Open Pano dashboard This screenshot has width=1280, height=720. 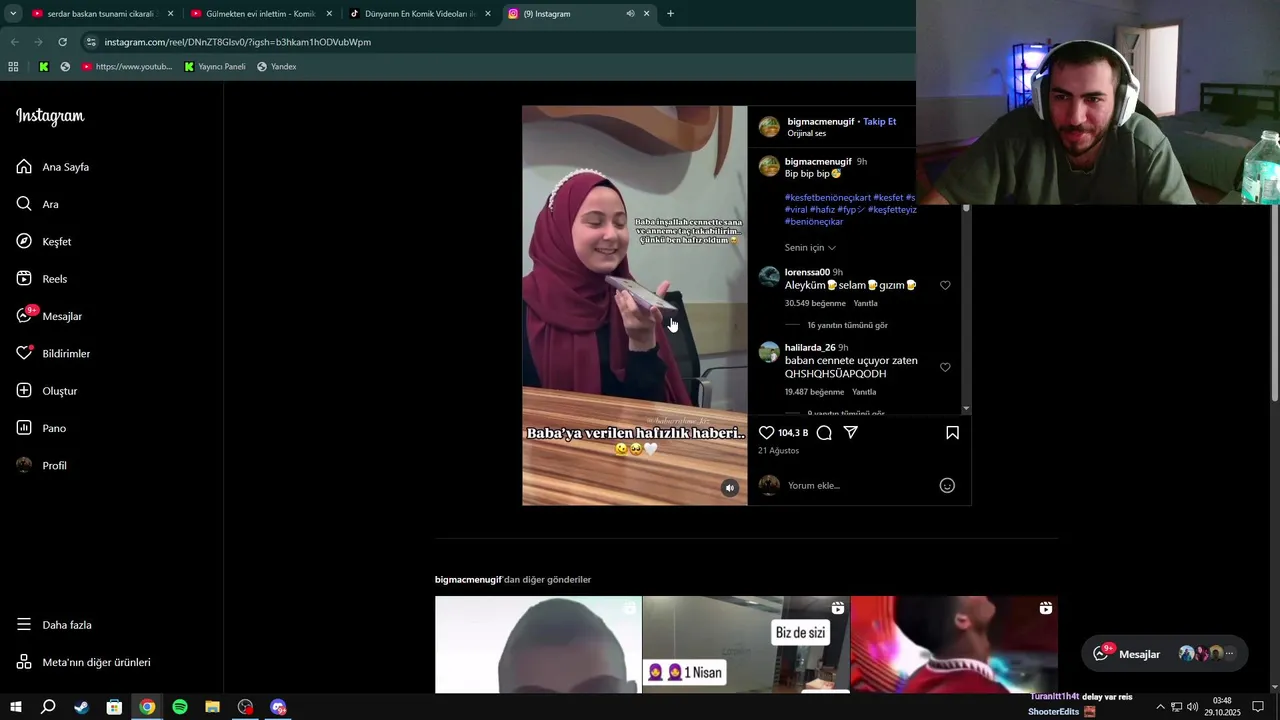[41, 428]
